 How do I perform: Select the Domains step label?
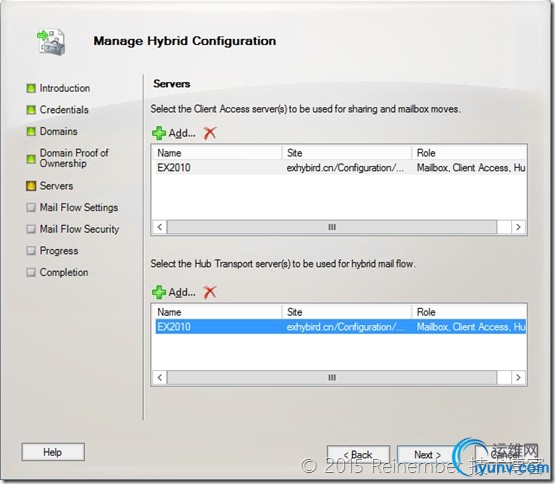point(58,131)
